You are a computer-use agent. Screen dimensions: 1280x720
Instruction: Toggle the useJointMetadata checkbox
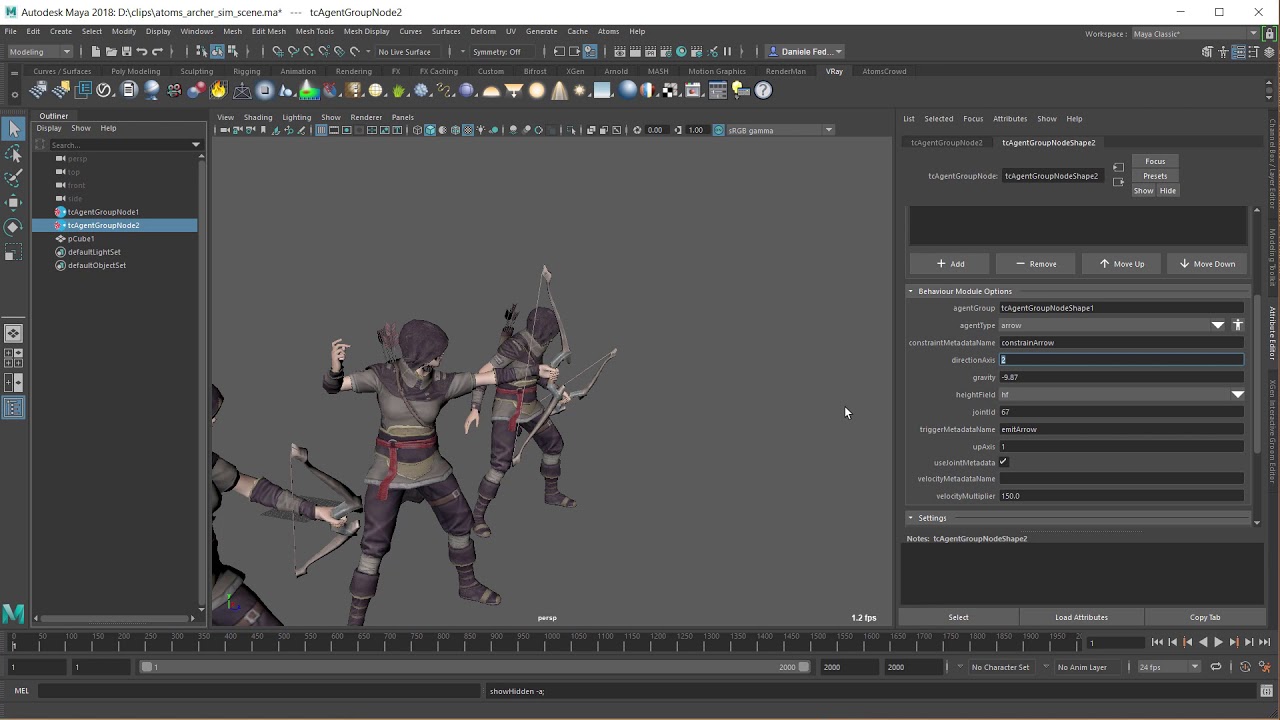coord(1003,462)
